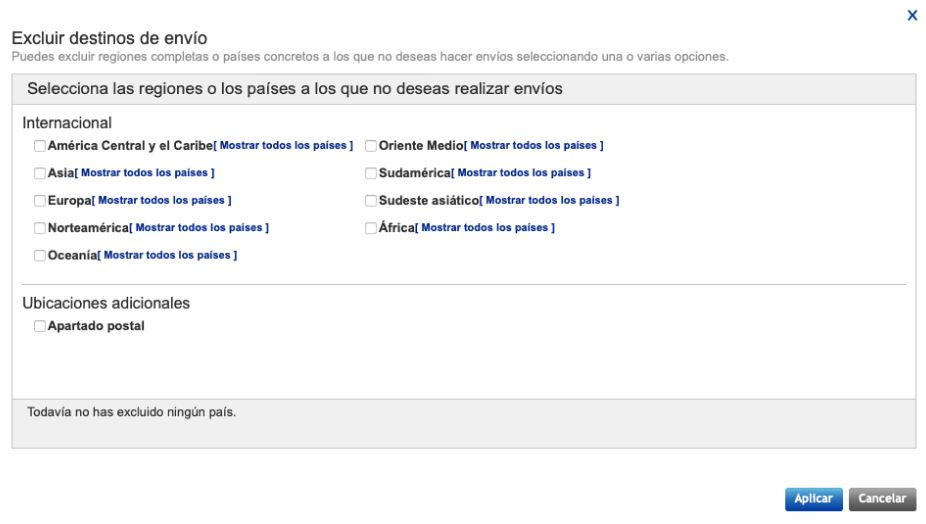Enable the Sudeste asiático checkbox
The height and width of the screenshot is (524, 926).
tap(371, 201)
